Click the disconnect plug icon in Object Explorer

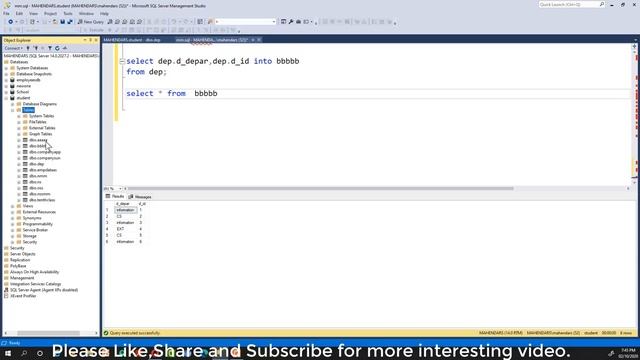(36, 48)
